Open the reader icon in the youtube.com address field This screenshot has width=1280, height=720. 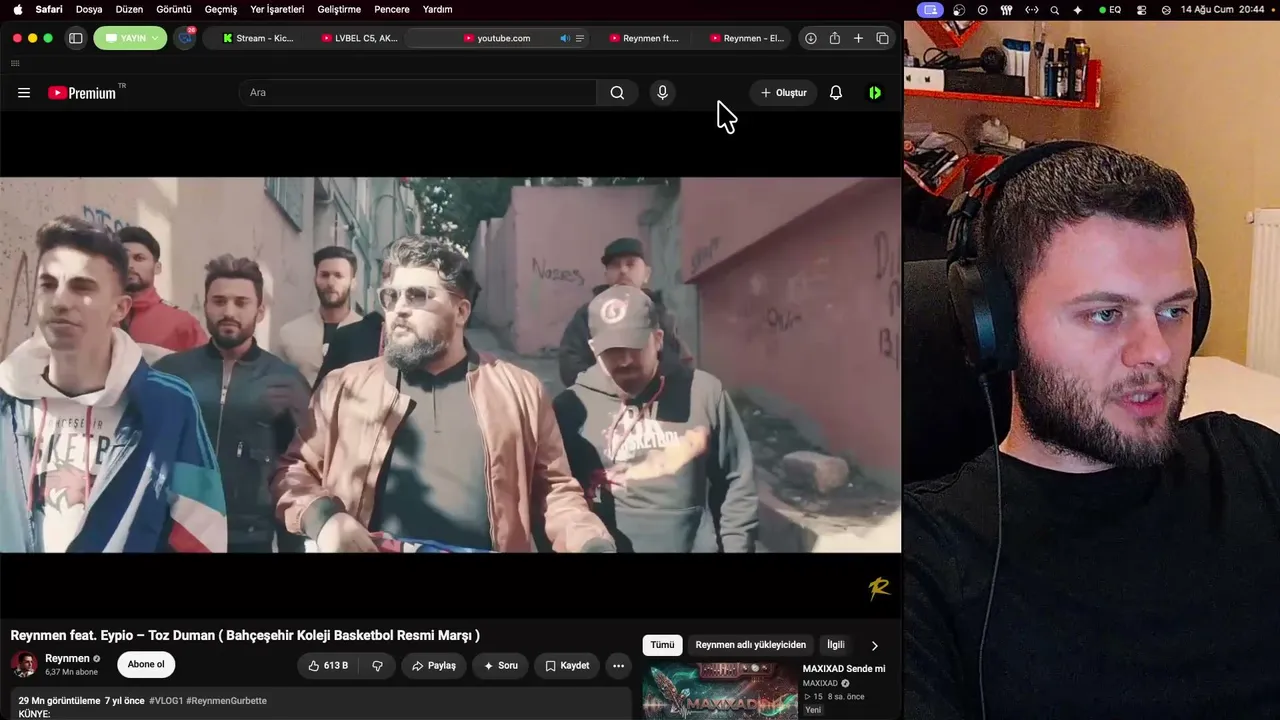pos(580,38)
